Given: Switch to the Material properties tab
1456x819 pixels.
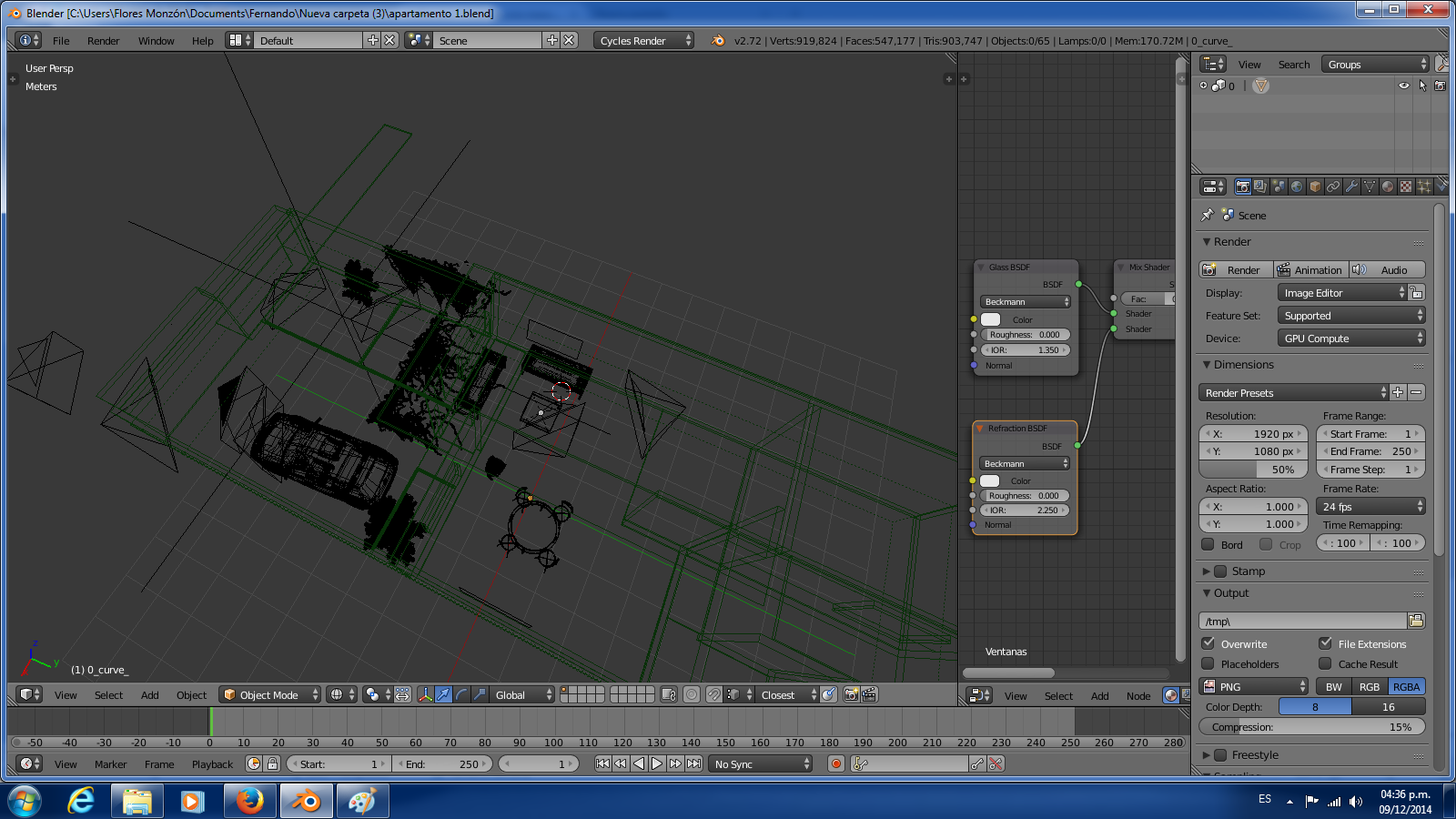Looking at the screenshot, I should click(x=1388, y=187).
